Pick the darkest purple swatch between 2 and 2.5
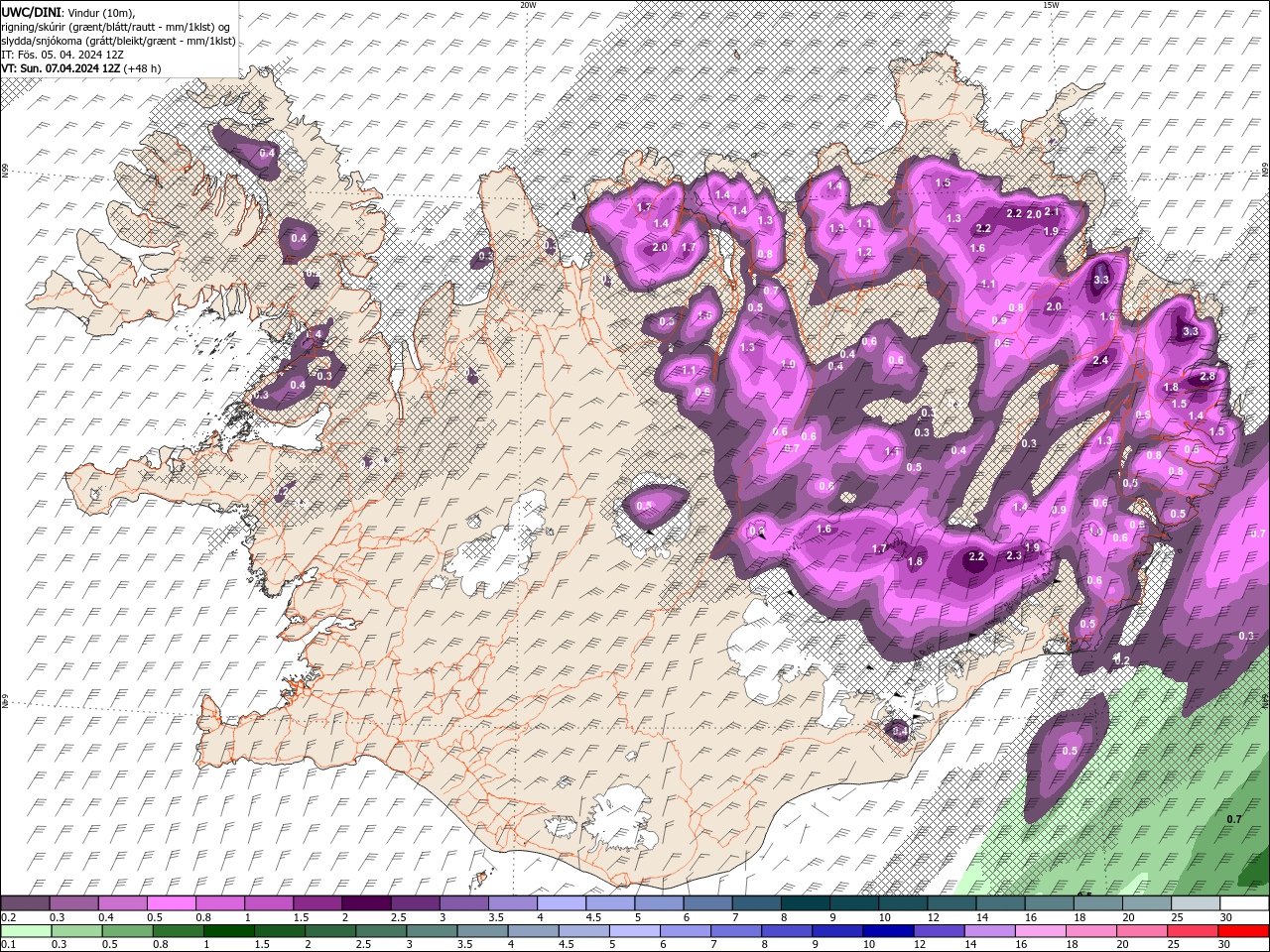This screenshot has height=952, width=1270. point(366,903)
